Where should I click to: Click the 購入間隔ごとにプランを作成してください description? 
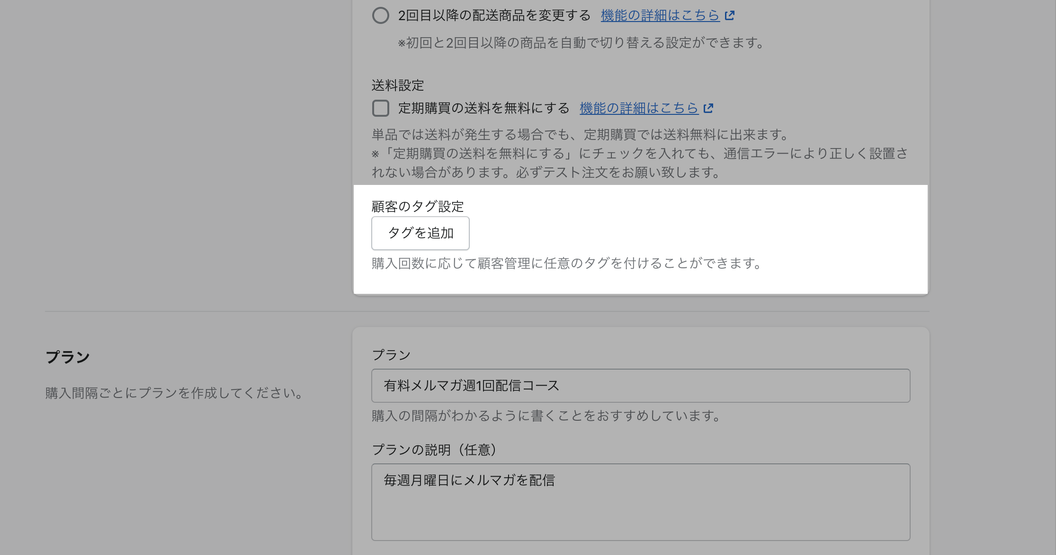[x=174, y=393]
